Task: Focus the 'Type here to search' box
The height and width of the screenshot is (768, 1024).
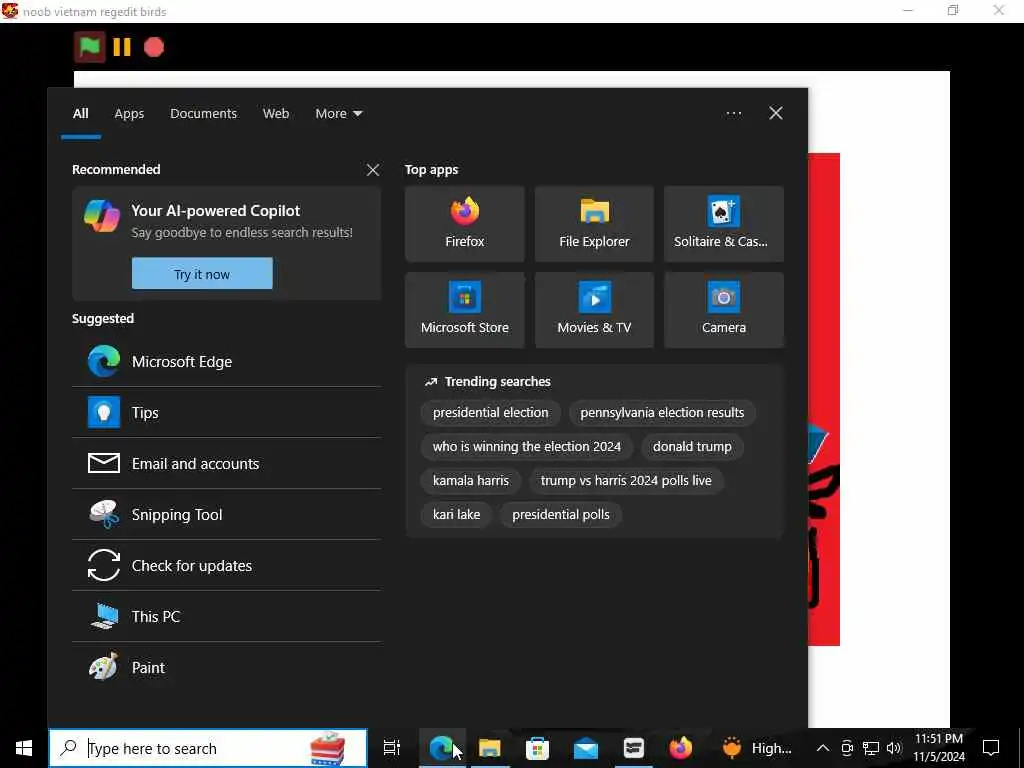Action: tap(208, 748)
